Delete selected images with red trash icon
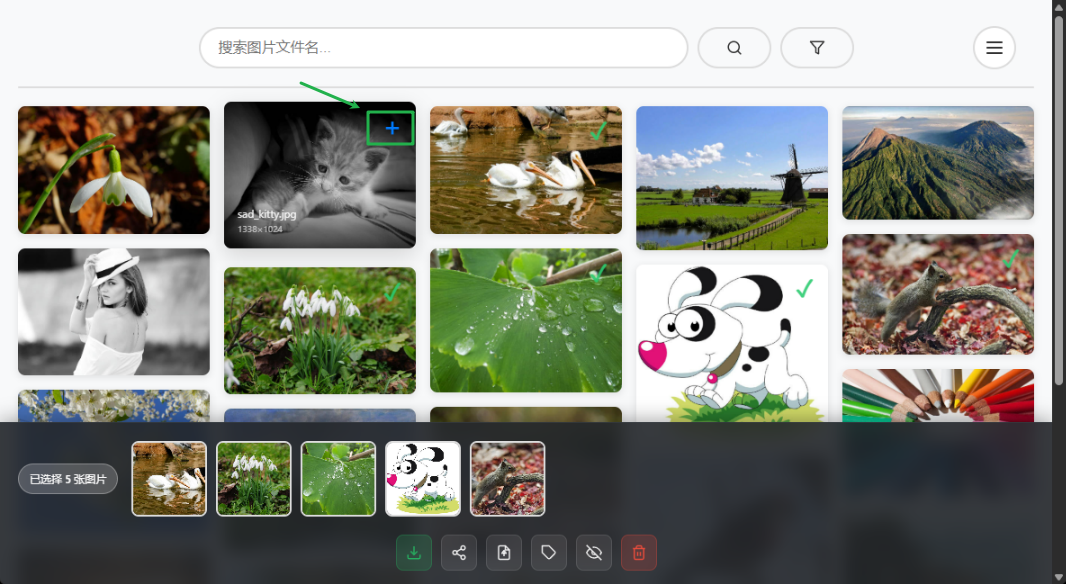The image size is (1066, 584). point(639,553)
